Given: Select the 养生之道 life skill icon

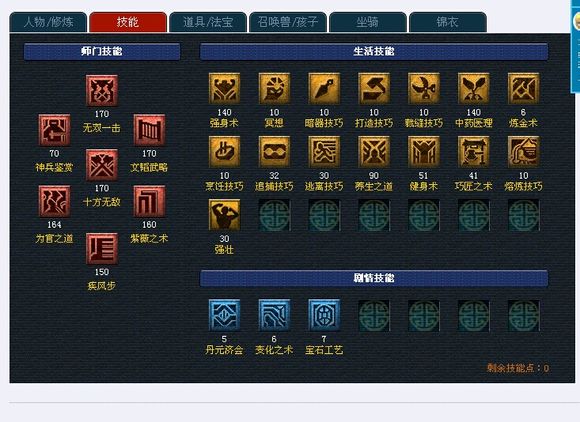Looking at the screenshot, I should [x=374, y=152].
